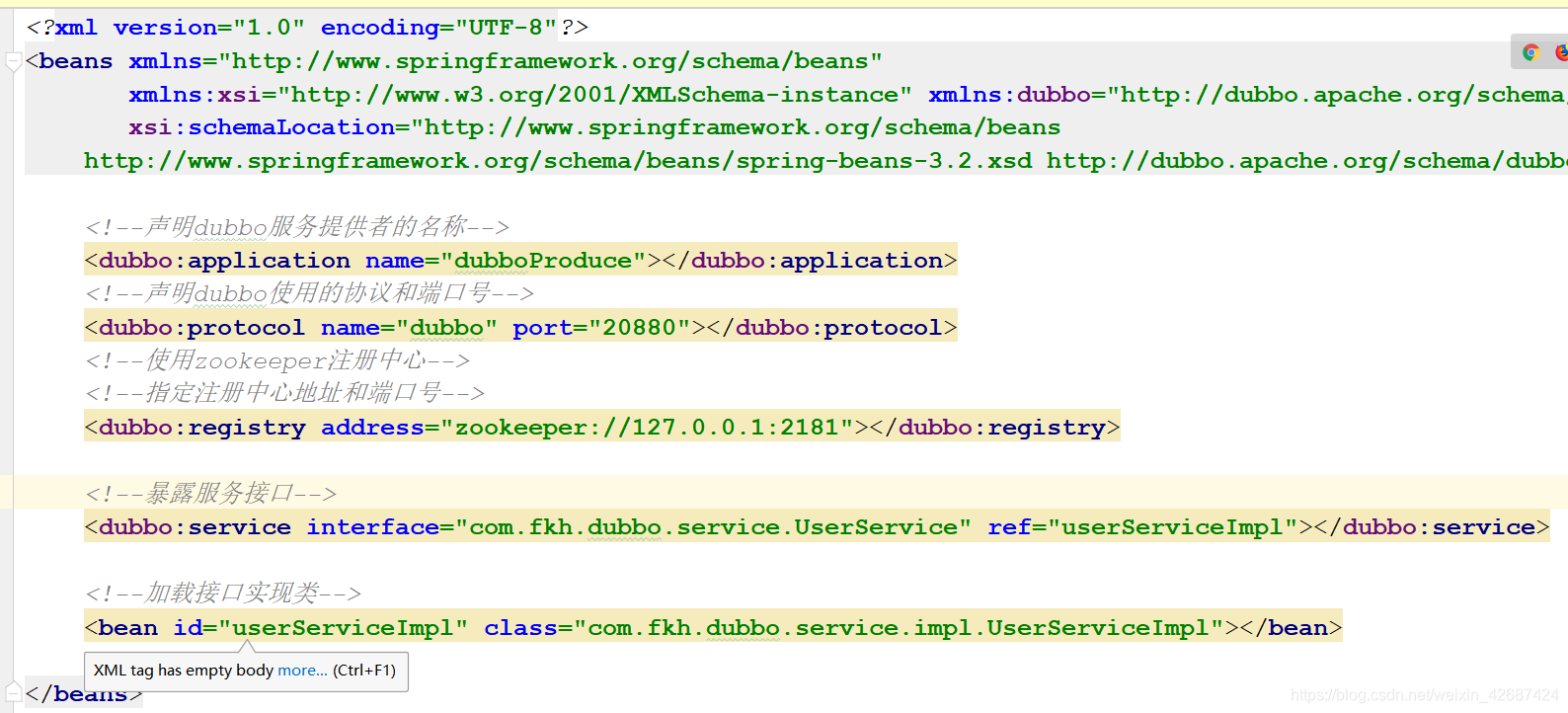Click the closing dubbo:protocol tag

[x=831, y=328]
